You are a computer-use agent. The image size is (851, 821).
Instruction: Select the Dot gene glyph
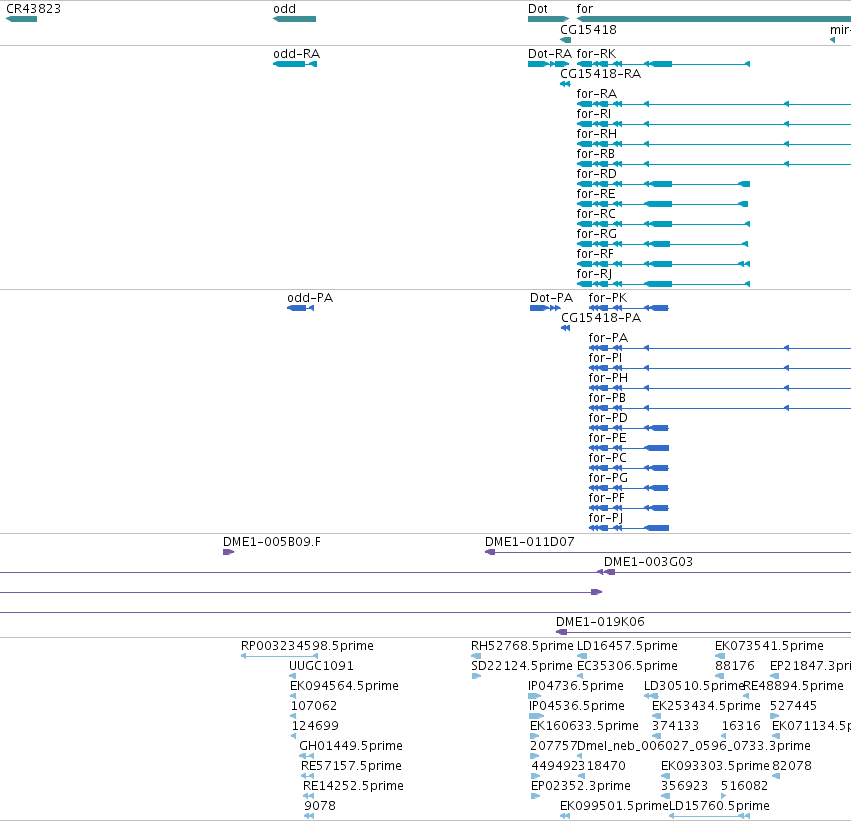548,19
